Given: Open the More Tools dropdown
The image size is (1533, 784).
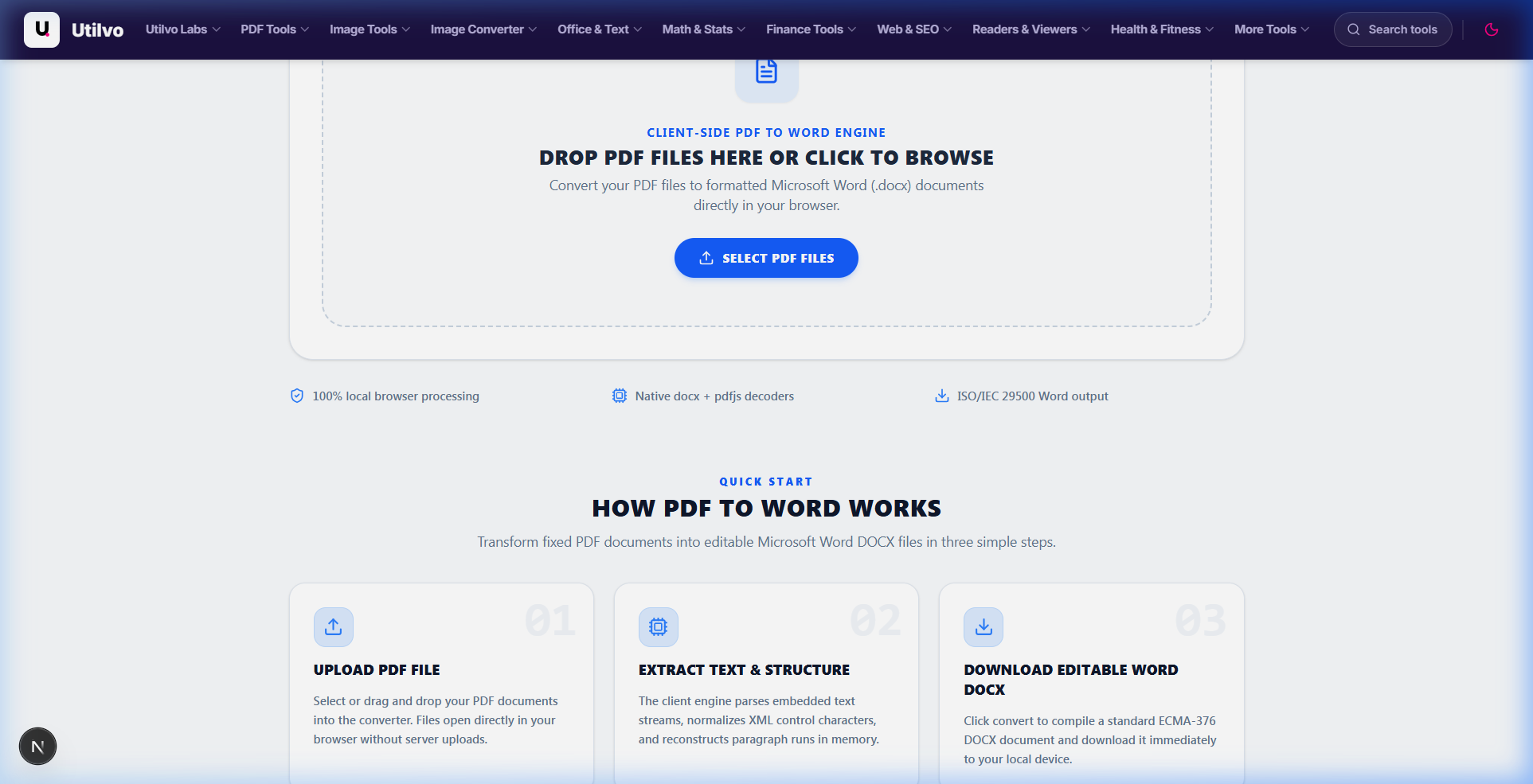Looking at the screenshot, I should [1272, 29].
